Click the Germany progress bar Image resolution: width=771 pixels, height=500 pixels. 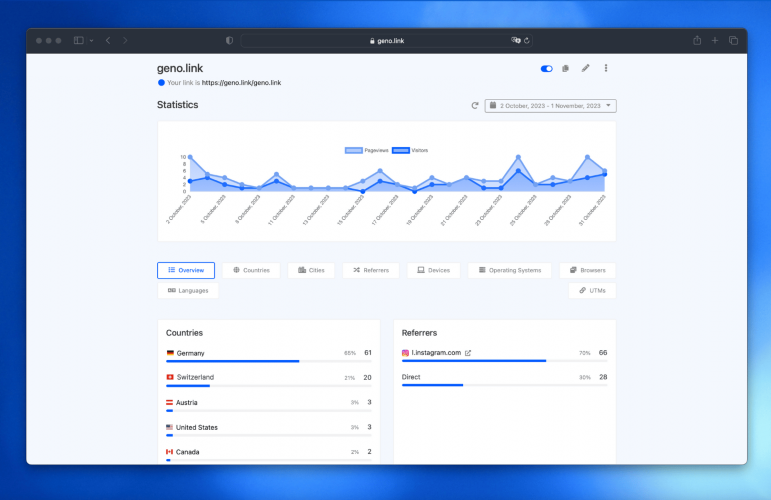(x=268, y=361)
